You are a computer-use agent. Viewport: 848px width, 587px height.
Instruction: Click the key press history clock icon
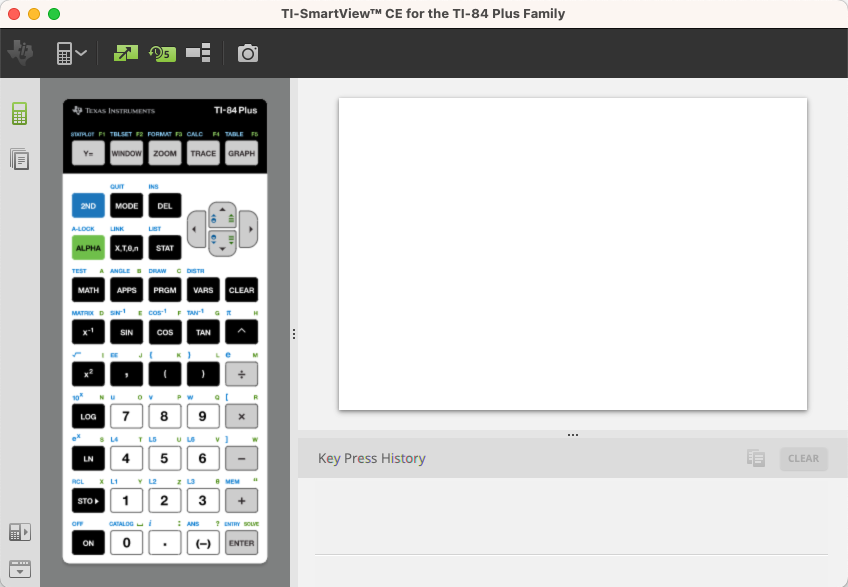162,53
